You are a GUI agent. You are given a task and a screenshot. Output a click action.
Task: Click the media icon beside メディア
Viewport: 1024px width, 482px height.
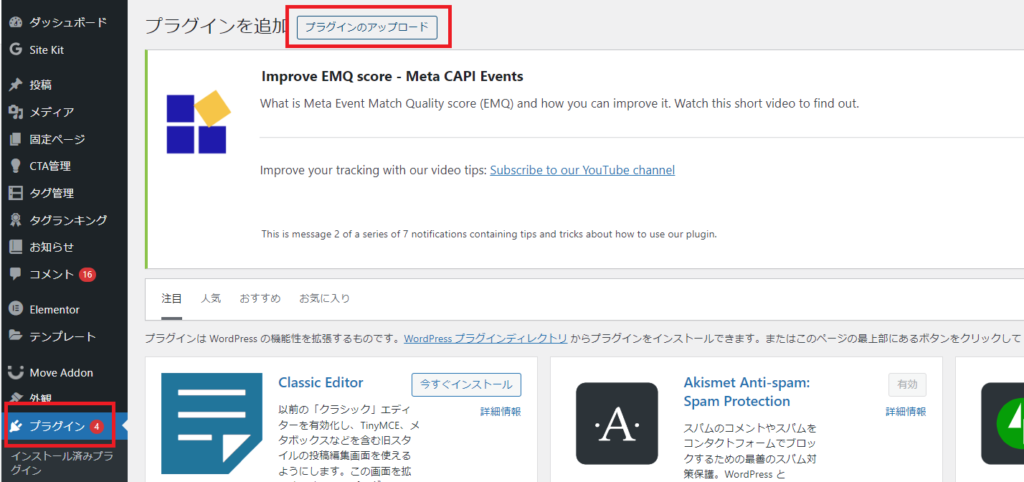pos(16,112)
